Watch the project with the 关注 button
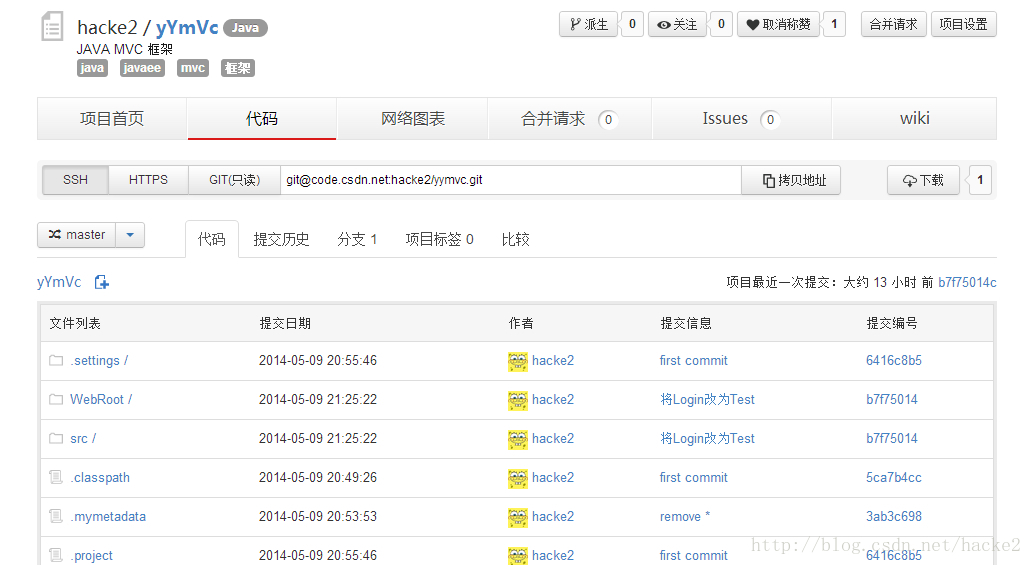Screen dimensions: 1032x565 (677, 24)
